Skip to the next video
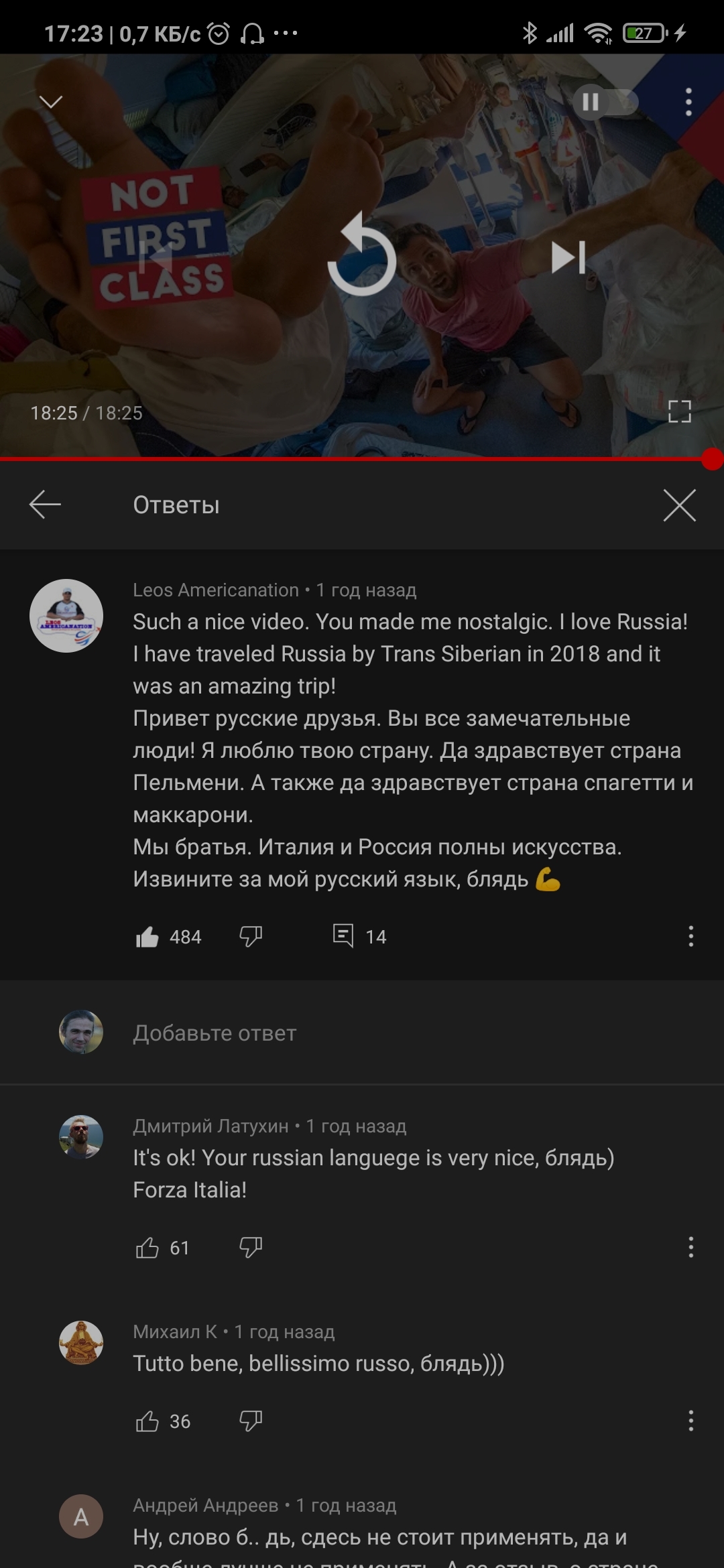Viewport: 724px width, 1568px height. click(x=568, y=257)
